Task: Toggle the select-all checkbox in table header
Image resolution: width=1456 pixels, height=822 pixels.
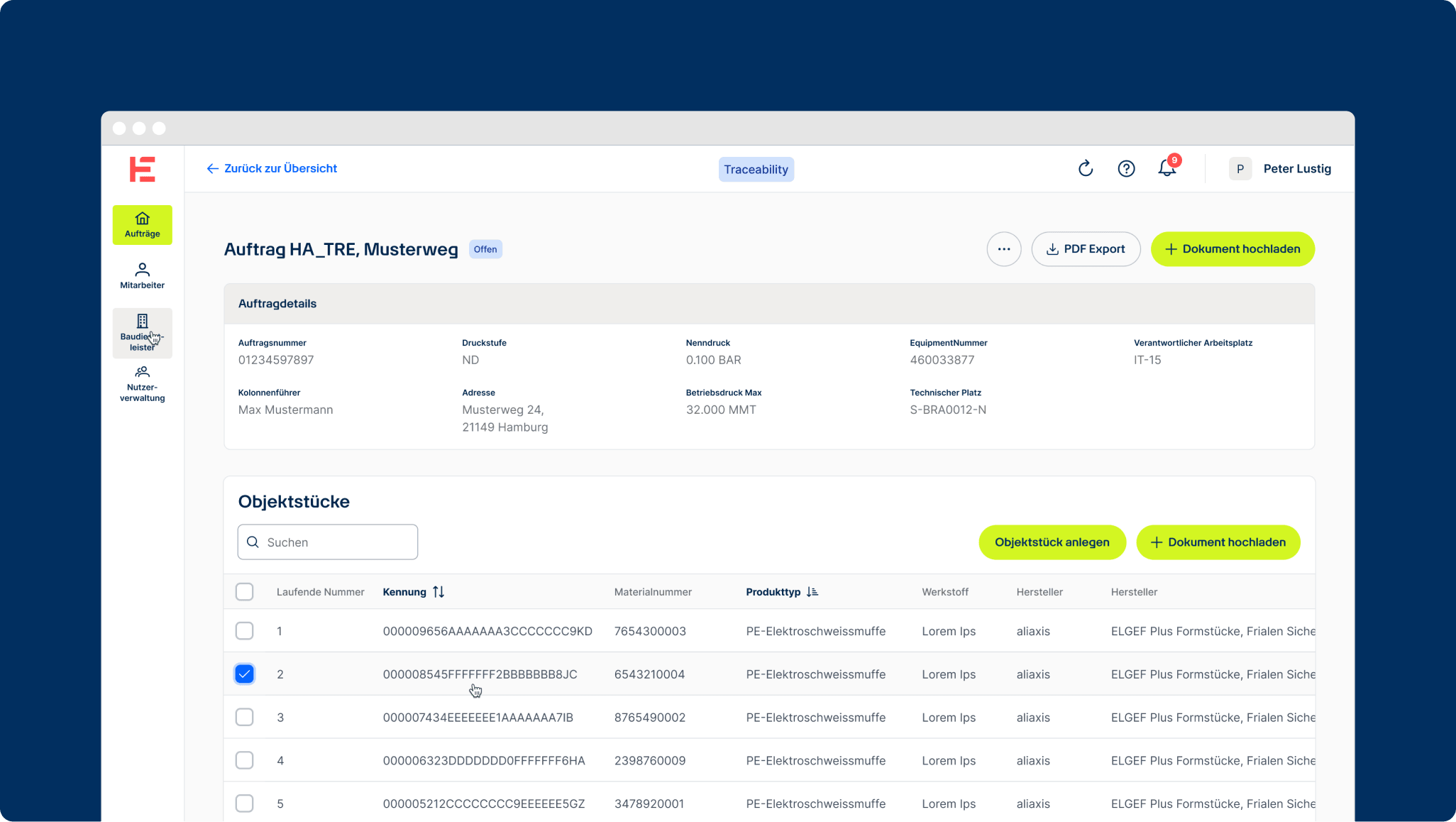Action: click(244, 592)
